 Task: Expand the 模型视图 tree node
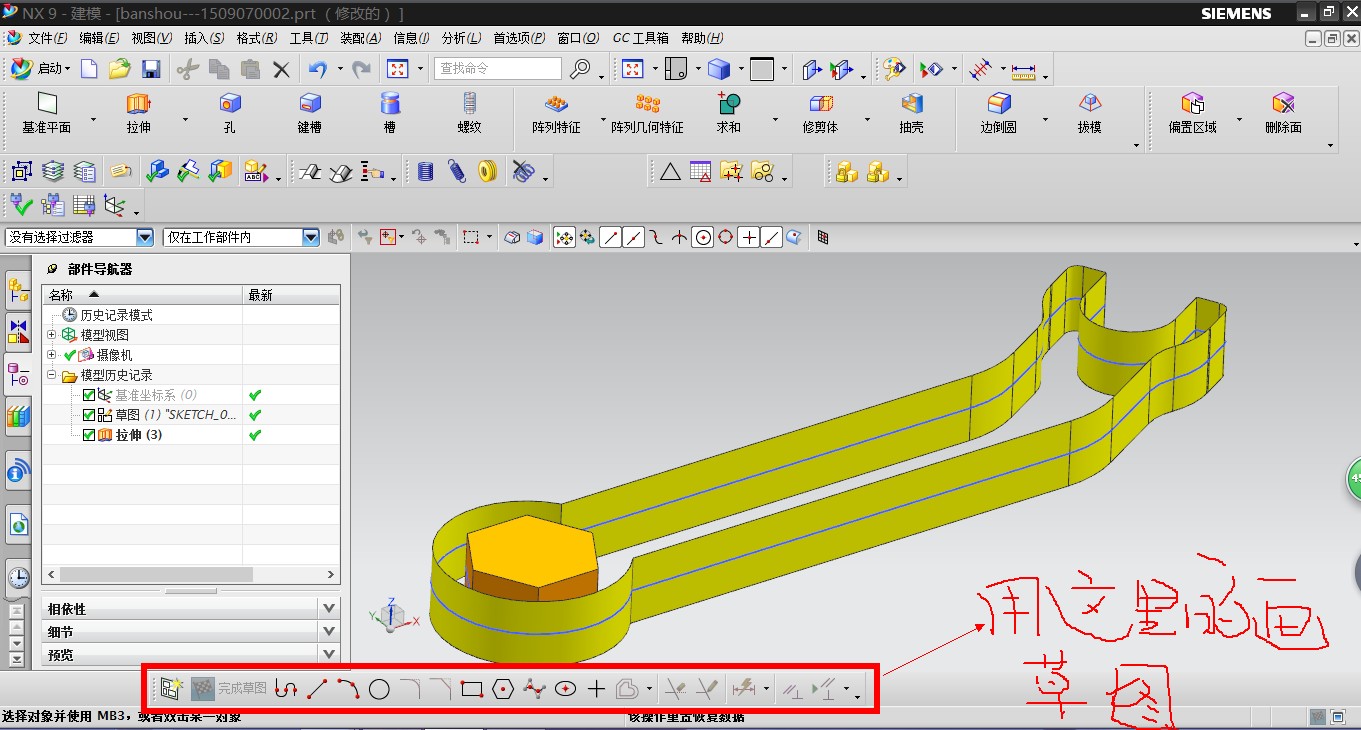(52, 335)
